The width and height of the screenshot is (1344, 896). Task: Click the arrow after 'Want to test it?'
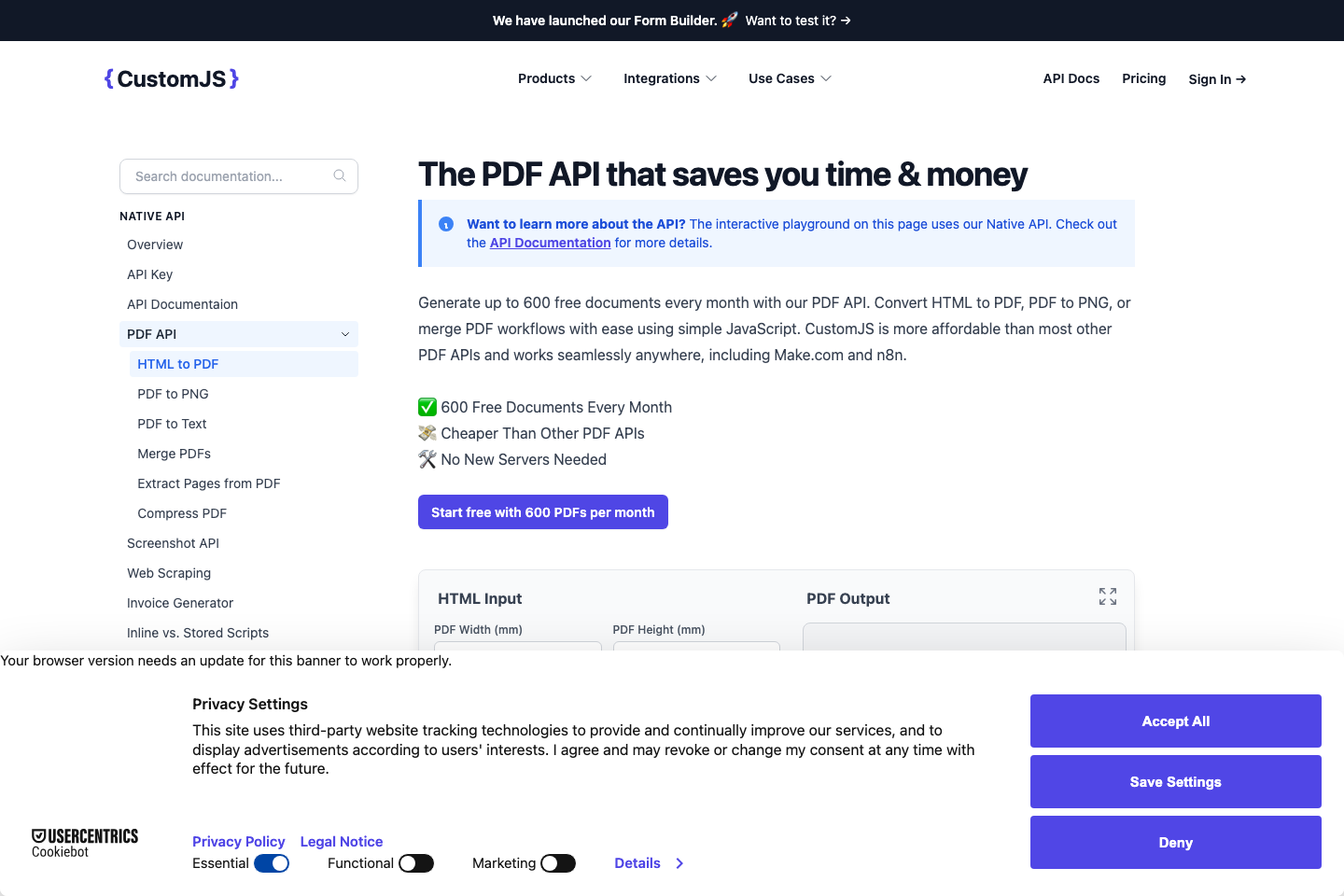[844, 20]
